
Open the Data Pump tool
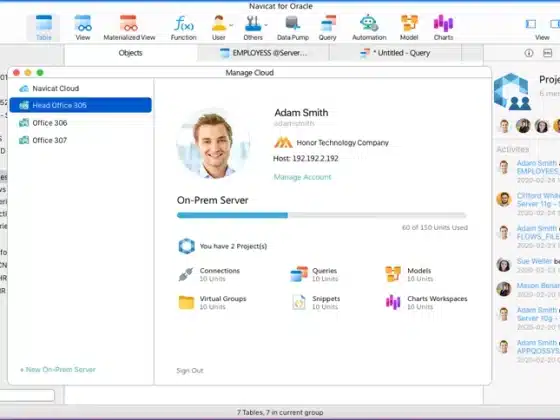[x=293, y=28]
